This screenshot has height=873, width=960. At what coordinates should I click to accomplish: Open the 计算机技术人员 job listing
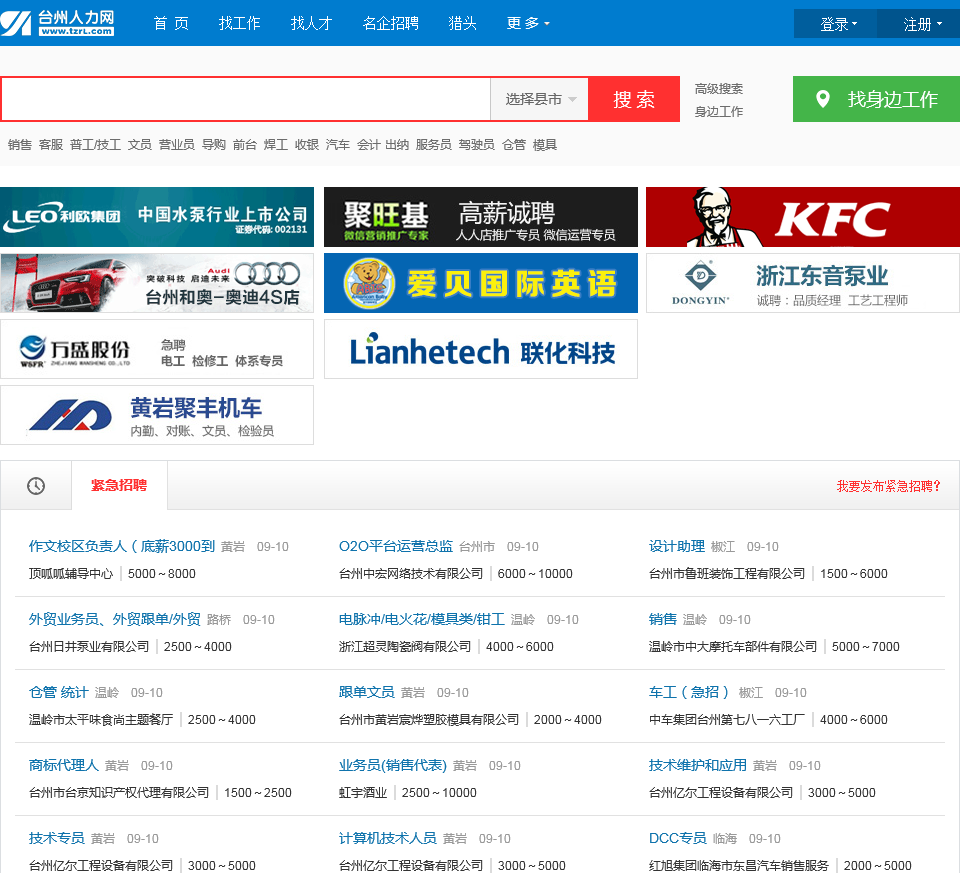pyautogui.click(x=388, y=838)
